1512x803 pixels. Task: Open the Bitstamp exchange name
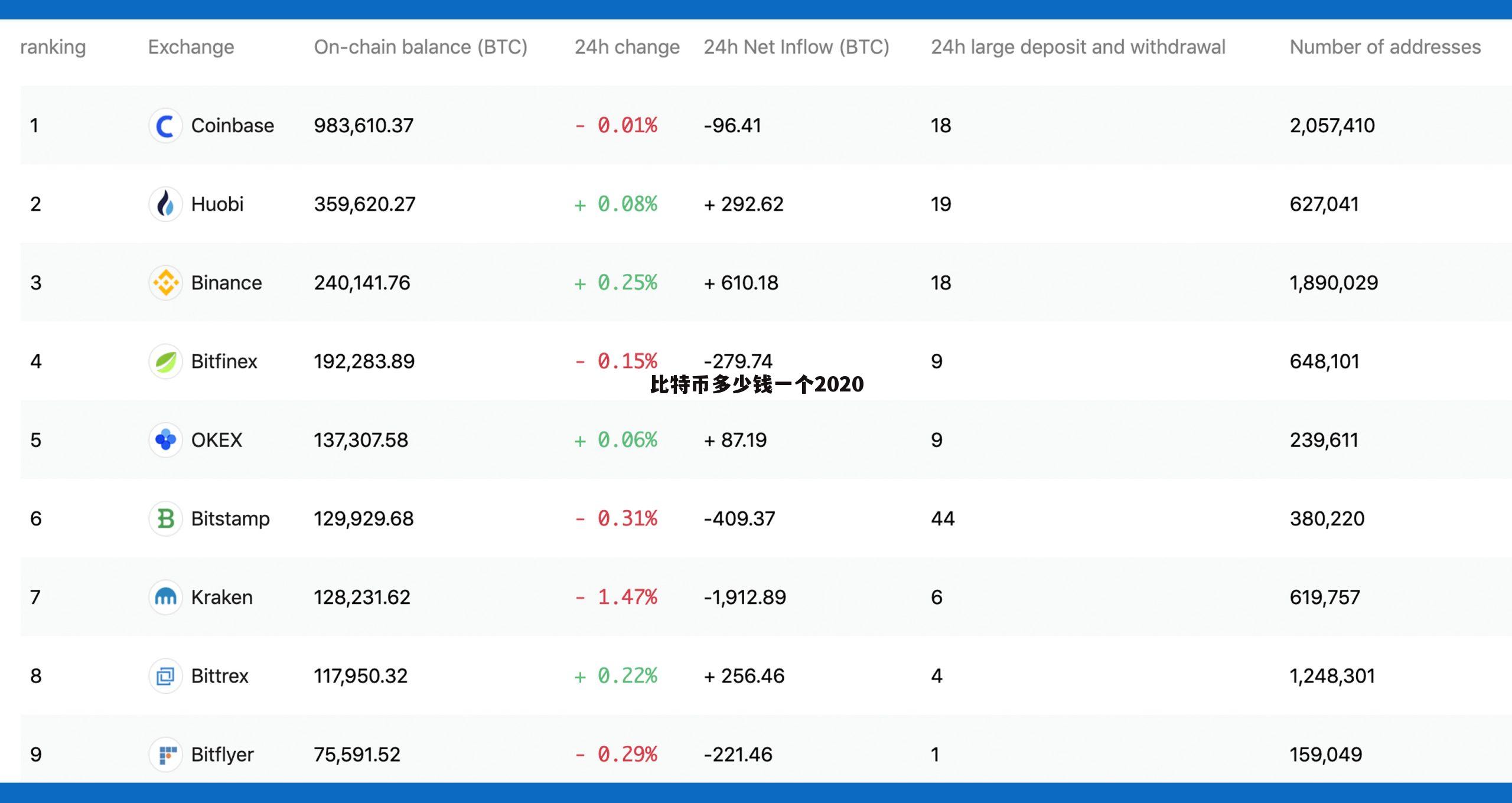[x=230, y=518]
